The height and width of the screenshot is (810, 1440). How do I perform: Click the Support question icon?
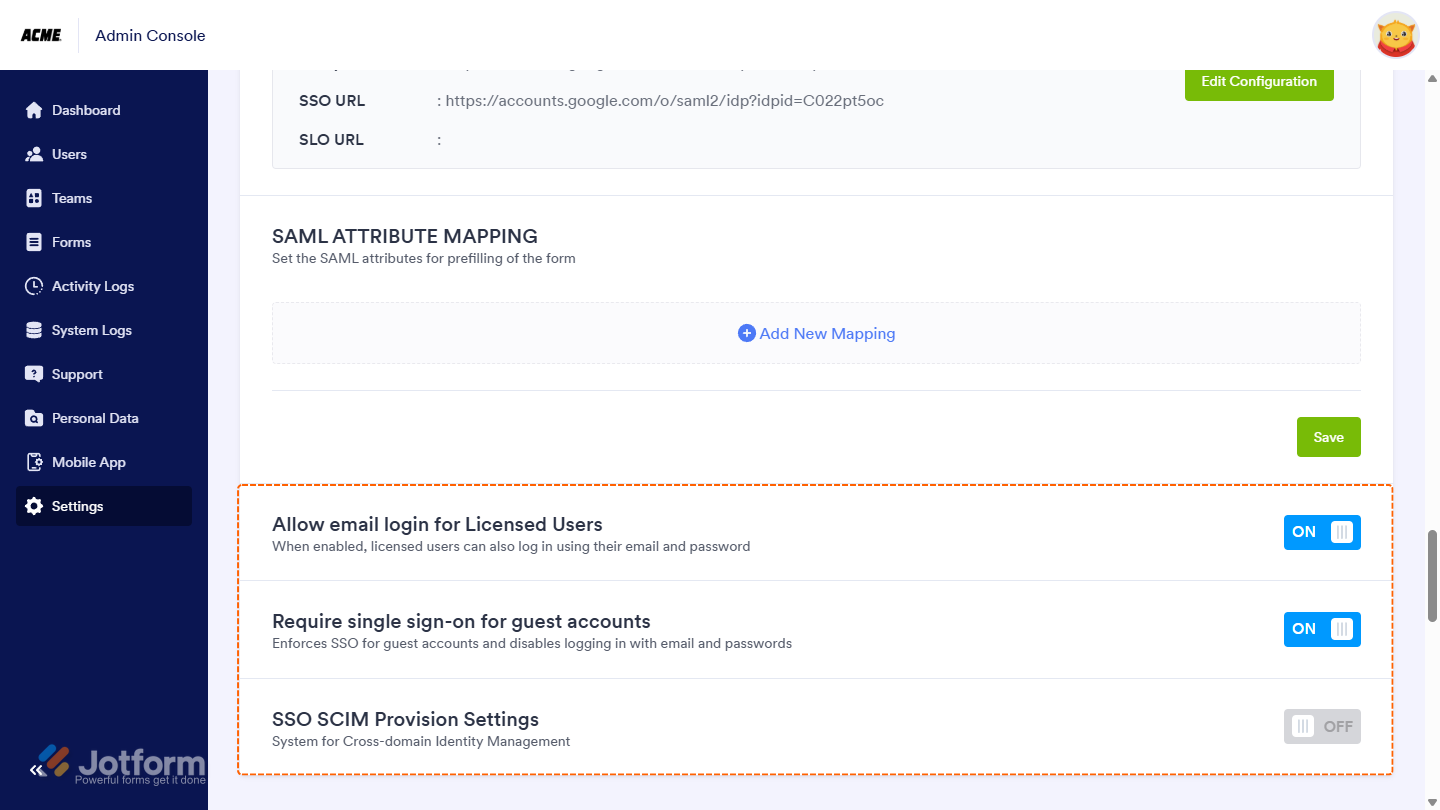(x=34, y=374)
